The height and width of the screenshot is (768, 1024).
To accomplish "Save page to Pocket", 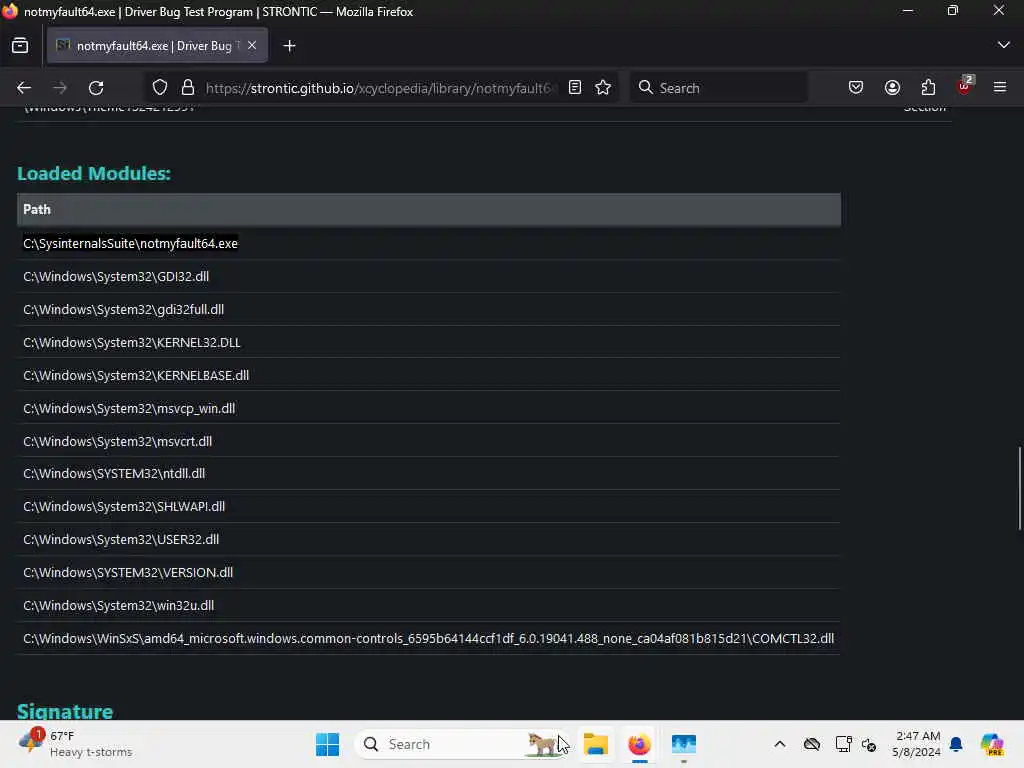I will click(x=856, y=88).
